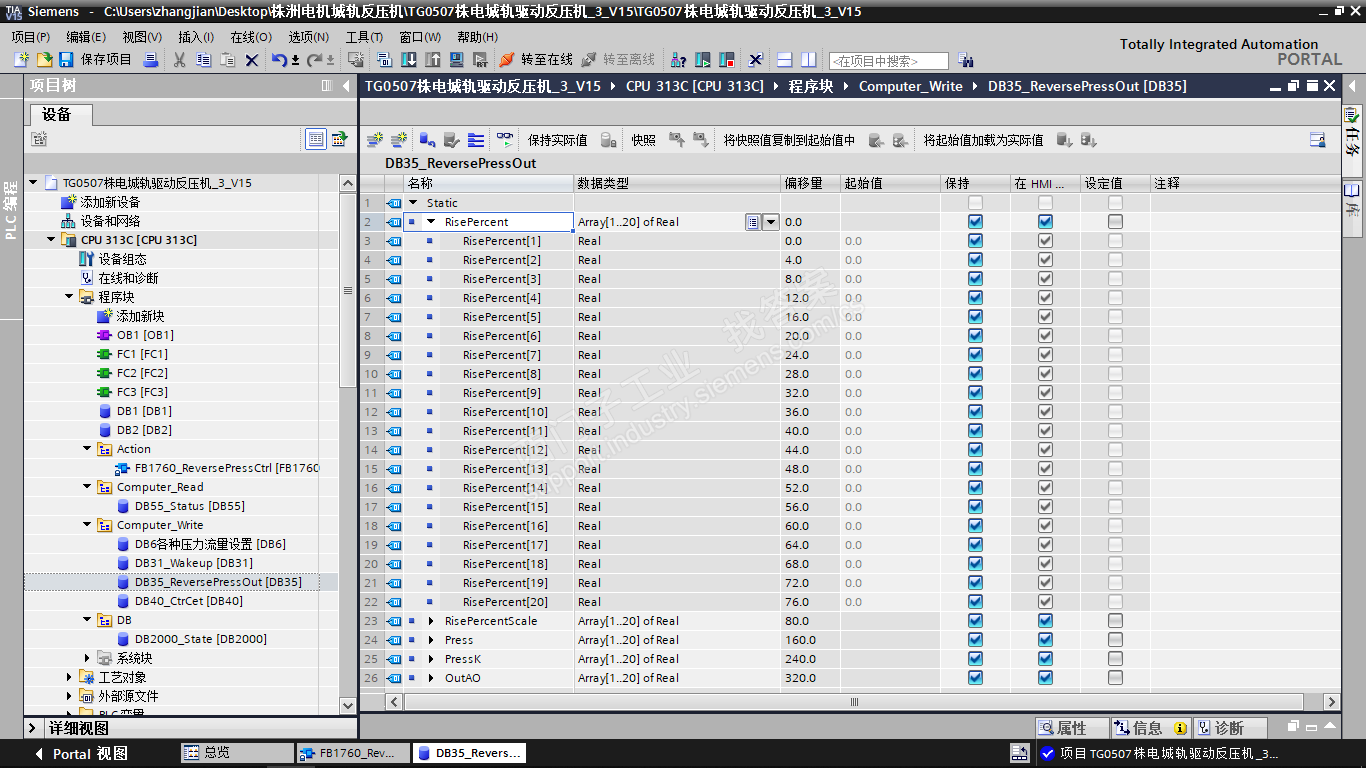Toggle 在 HMI checkbox for Press row
The width and height of the screenshot is (1366, 768).
(x=1045, y=640)
